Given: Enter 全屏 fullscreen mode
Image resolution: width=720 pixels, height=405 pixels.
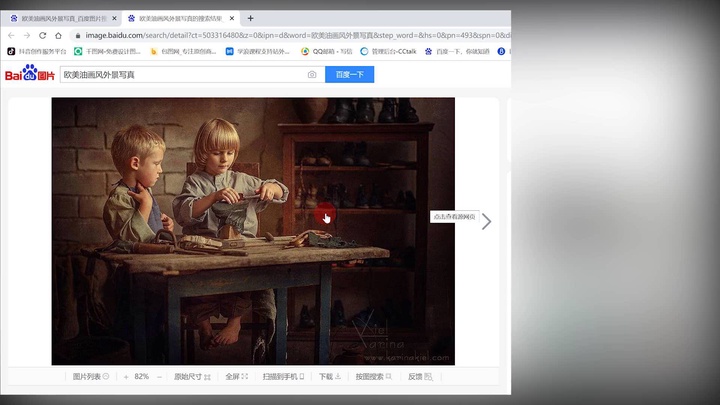Looking at the screenshot, I should (x=236, y=377).
